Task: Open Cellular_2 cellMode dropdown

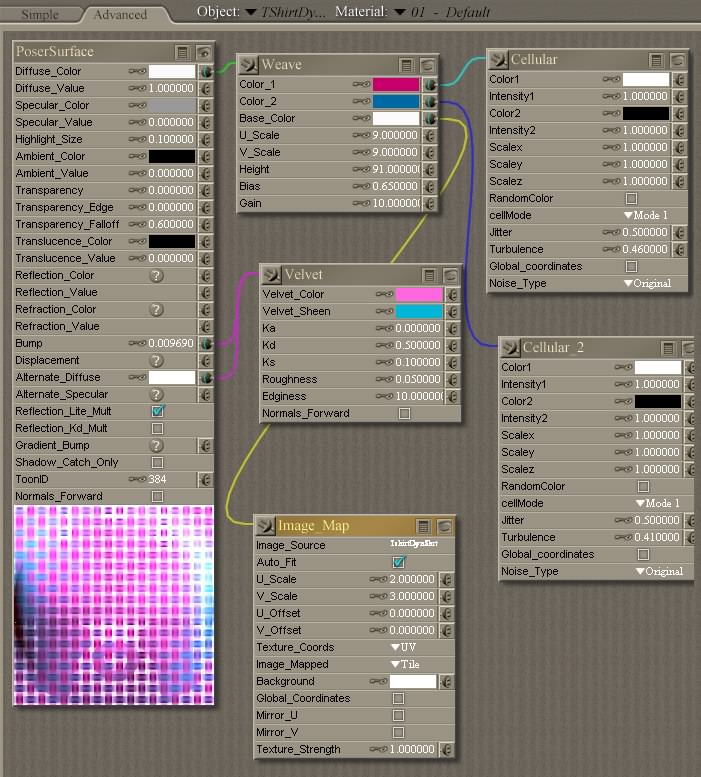Action: 658,503
